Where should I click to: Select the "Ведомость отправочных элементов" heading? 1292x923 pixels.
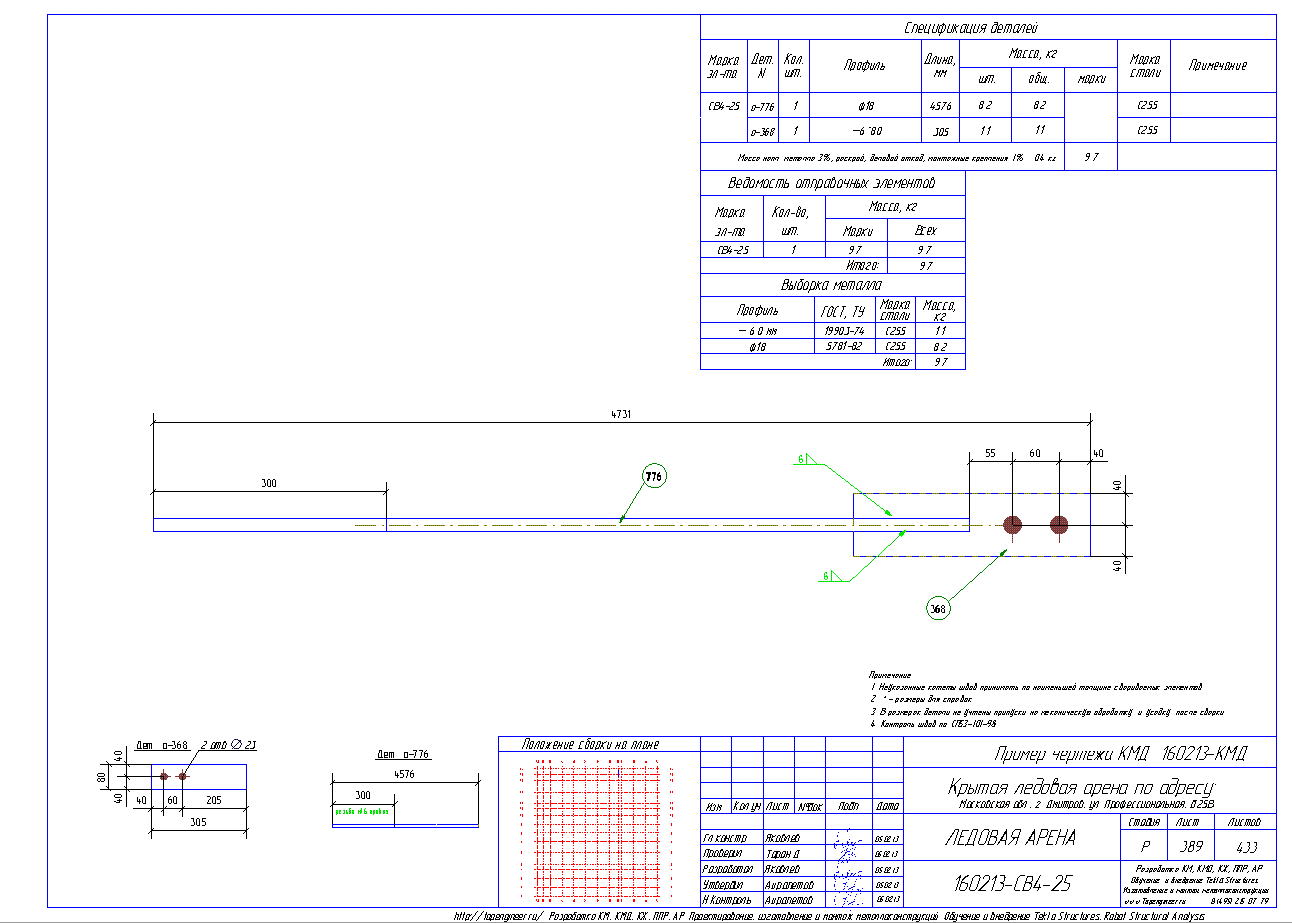coord(832,184)
